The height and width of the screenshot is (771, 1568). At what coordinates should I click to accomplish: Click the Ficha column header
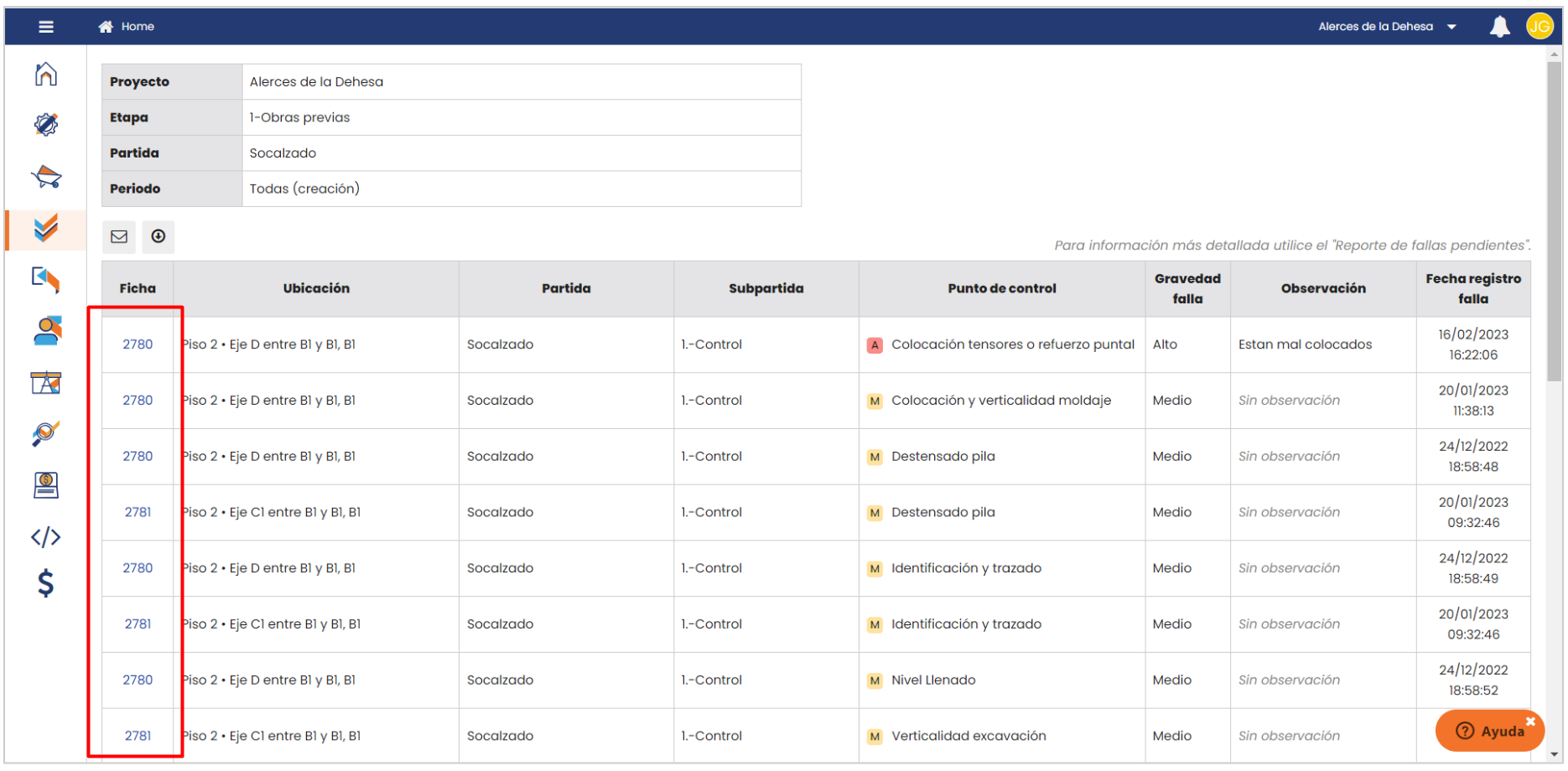pyautogui.click(x=138, y=288)
